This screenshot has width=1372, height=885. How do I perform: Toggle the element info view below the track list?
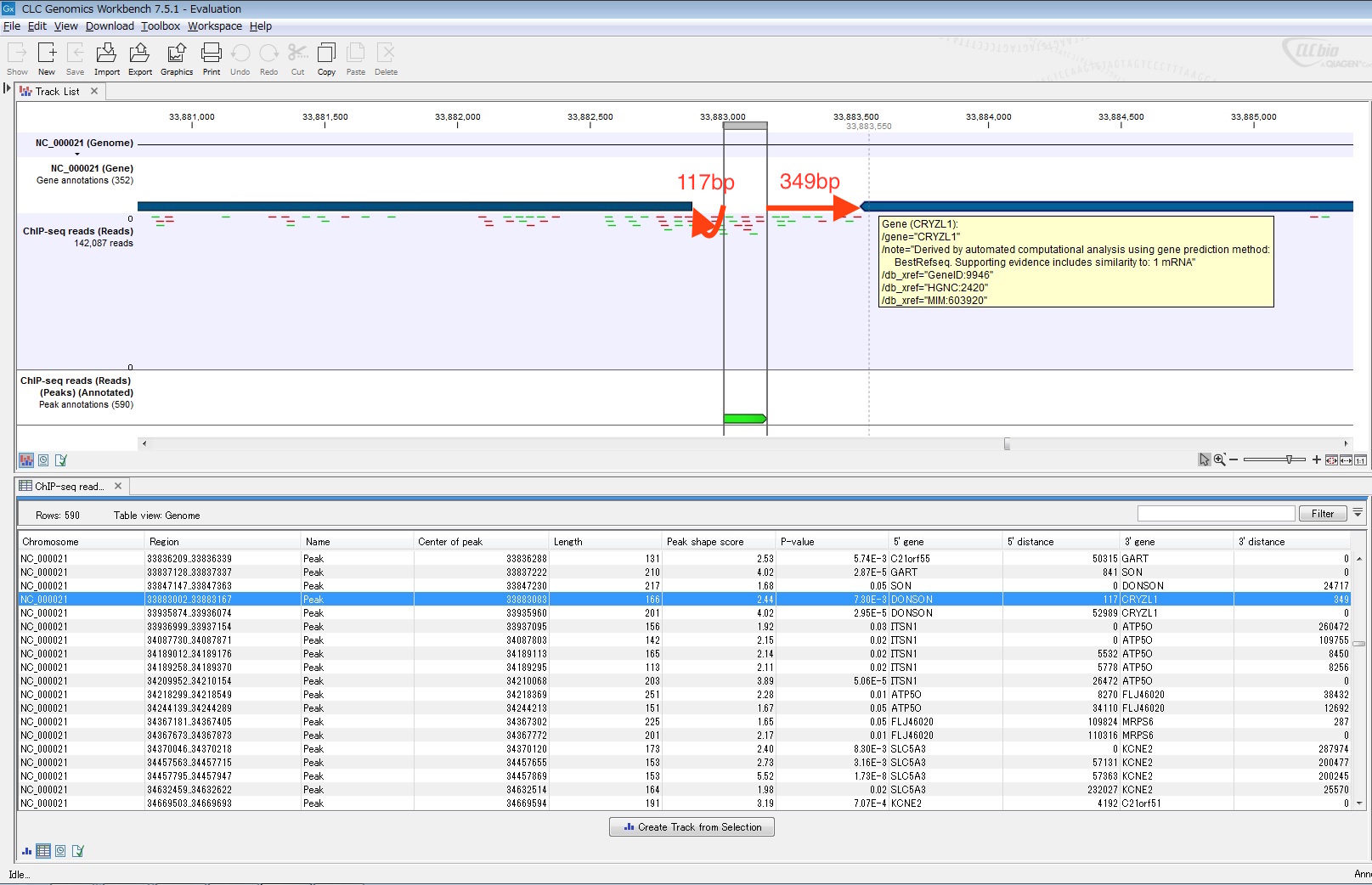tap(60, 460)
